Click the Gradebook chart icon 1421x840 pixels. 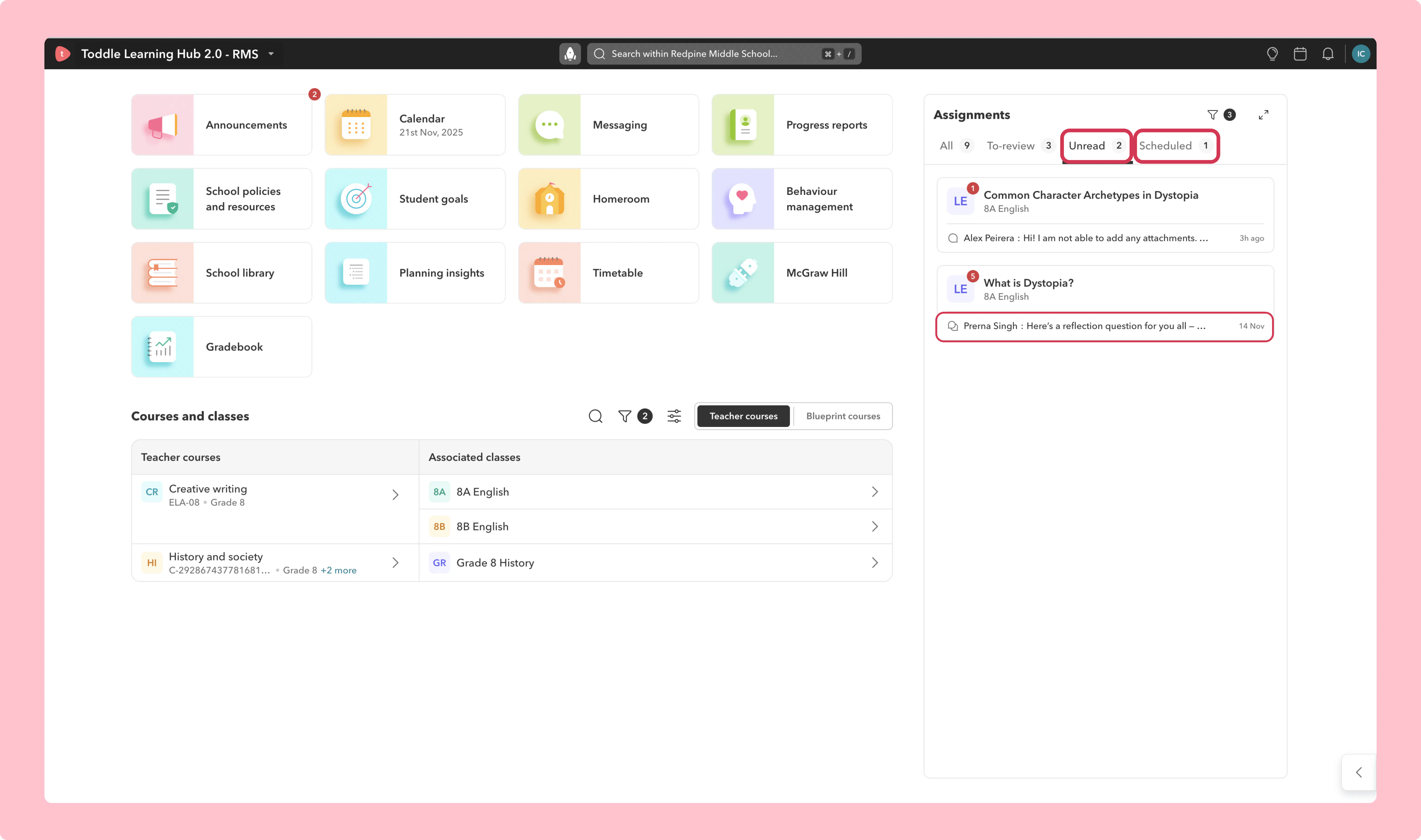click(162, 347)
